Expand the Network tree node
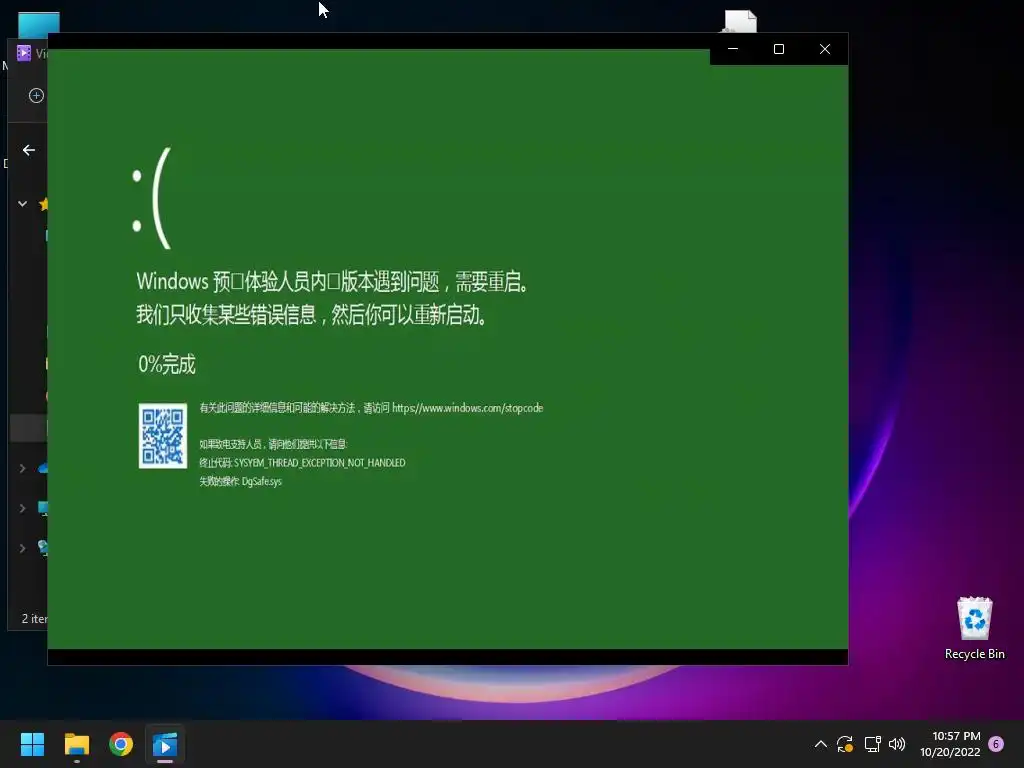The height and width of the screenshot is (768, 1024). point(22,548)
